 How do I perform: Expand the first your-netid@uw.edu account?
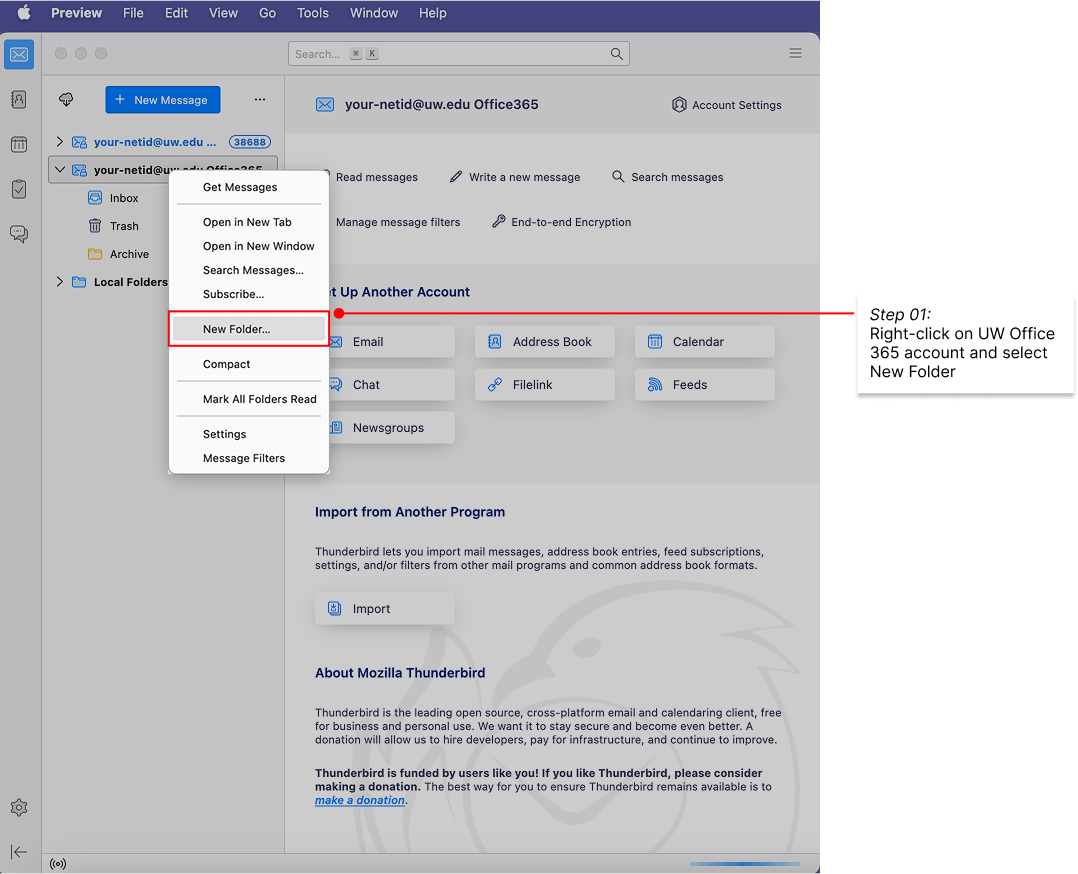(59, 141)
